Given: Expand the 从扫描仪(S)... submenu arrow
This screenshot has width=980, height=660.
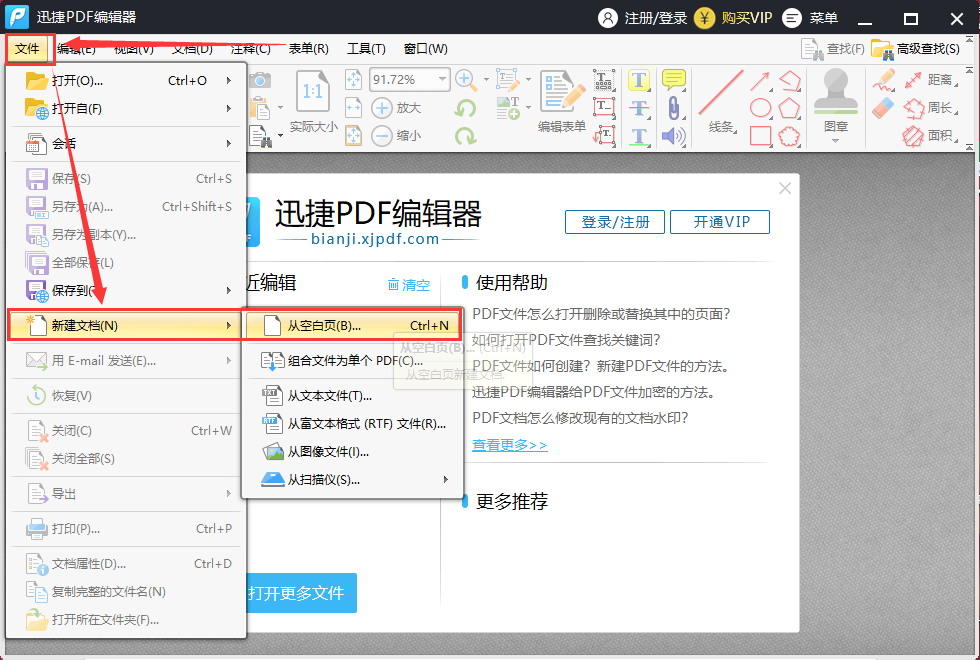Looking at the screenshot, I should [x=446, y=479].
